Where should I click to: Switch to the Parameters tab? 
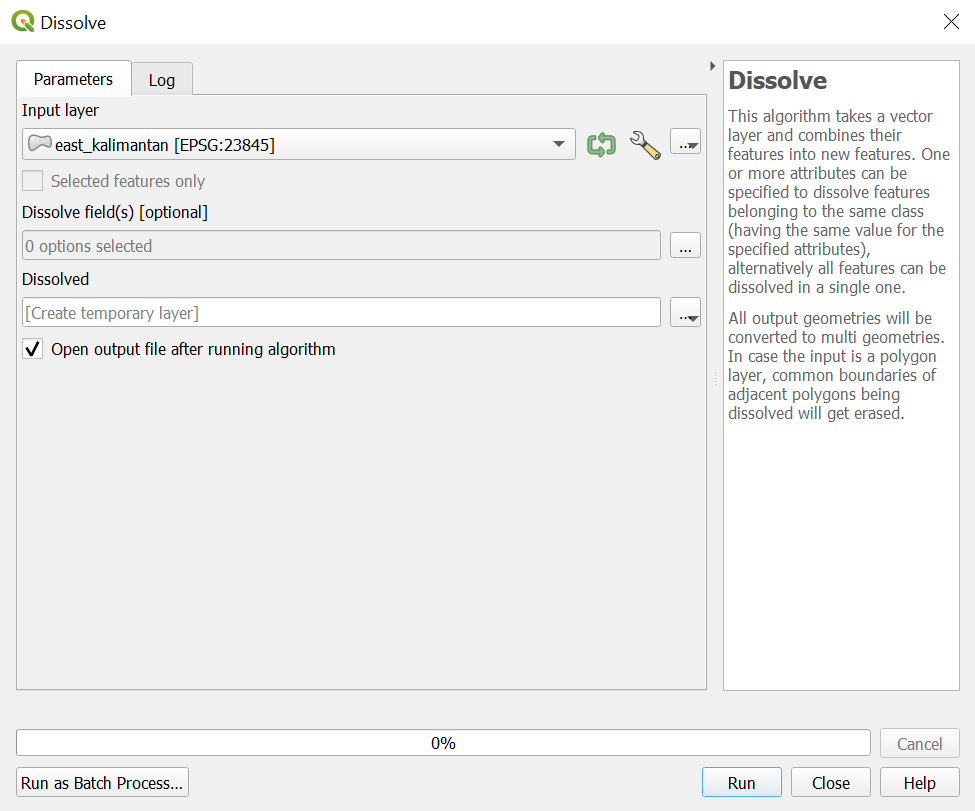pos(73,79)
